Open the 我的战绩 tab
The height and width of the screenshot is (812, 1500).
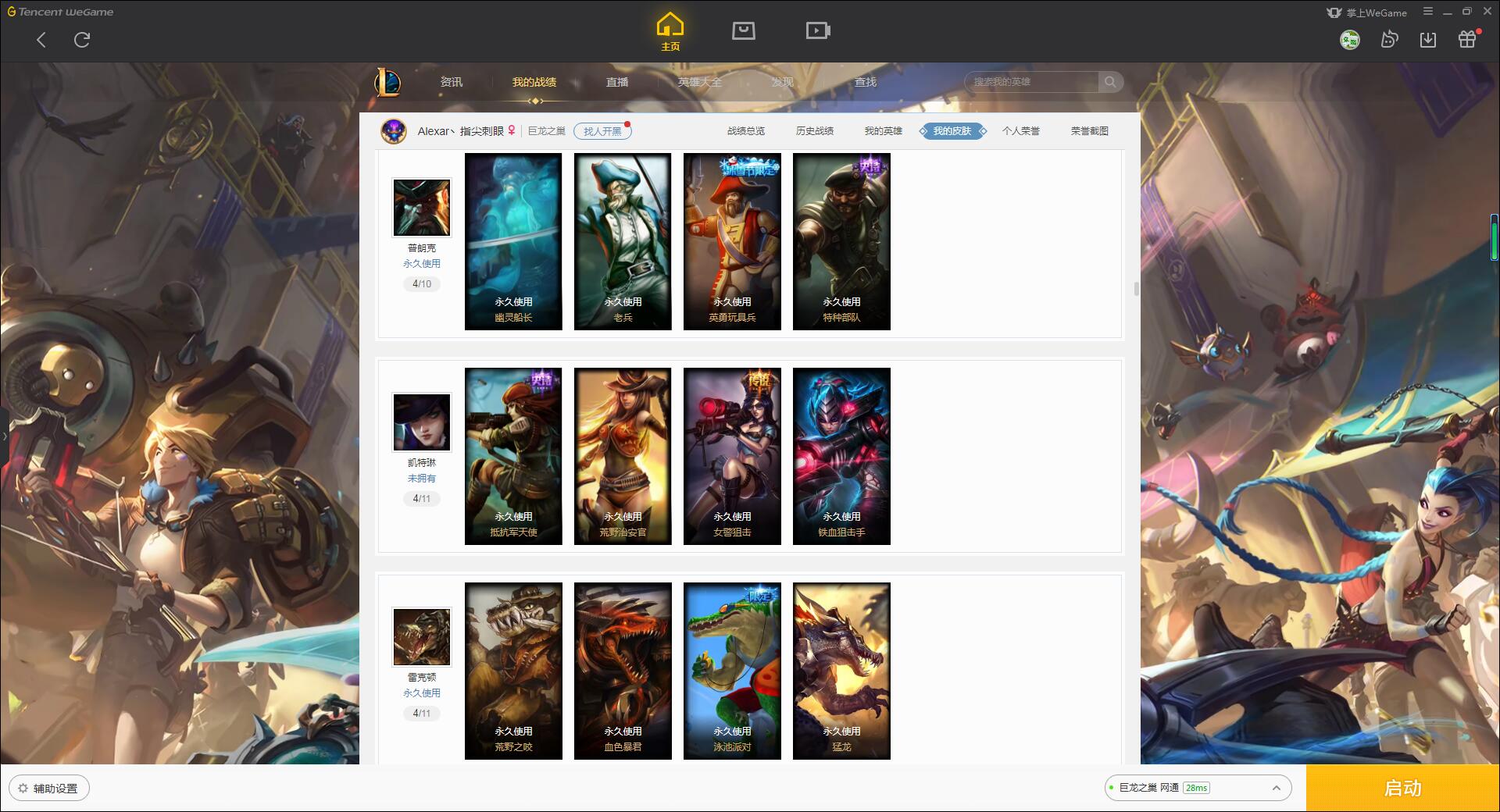[534, 82]
